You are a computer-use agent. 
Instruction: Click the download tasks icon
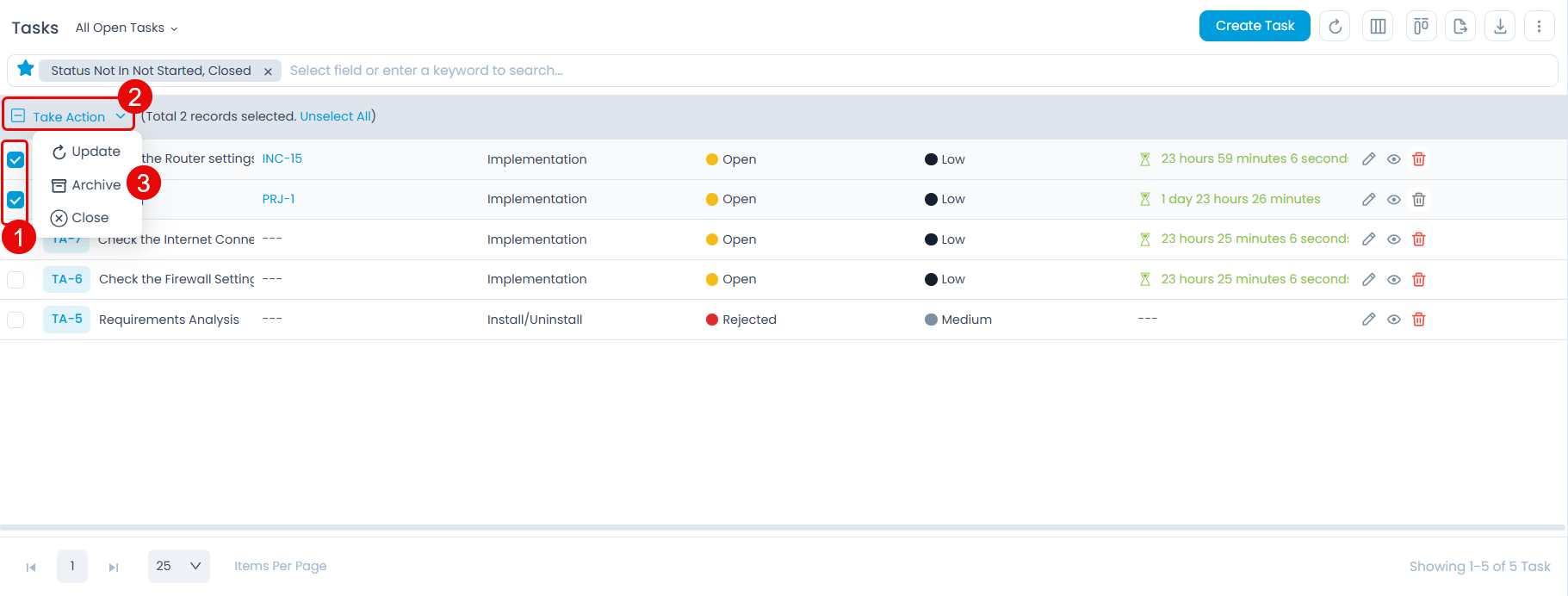1500,27
